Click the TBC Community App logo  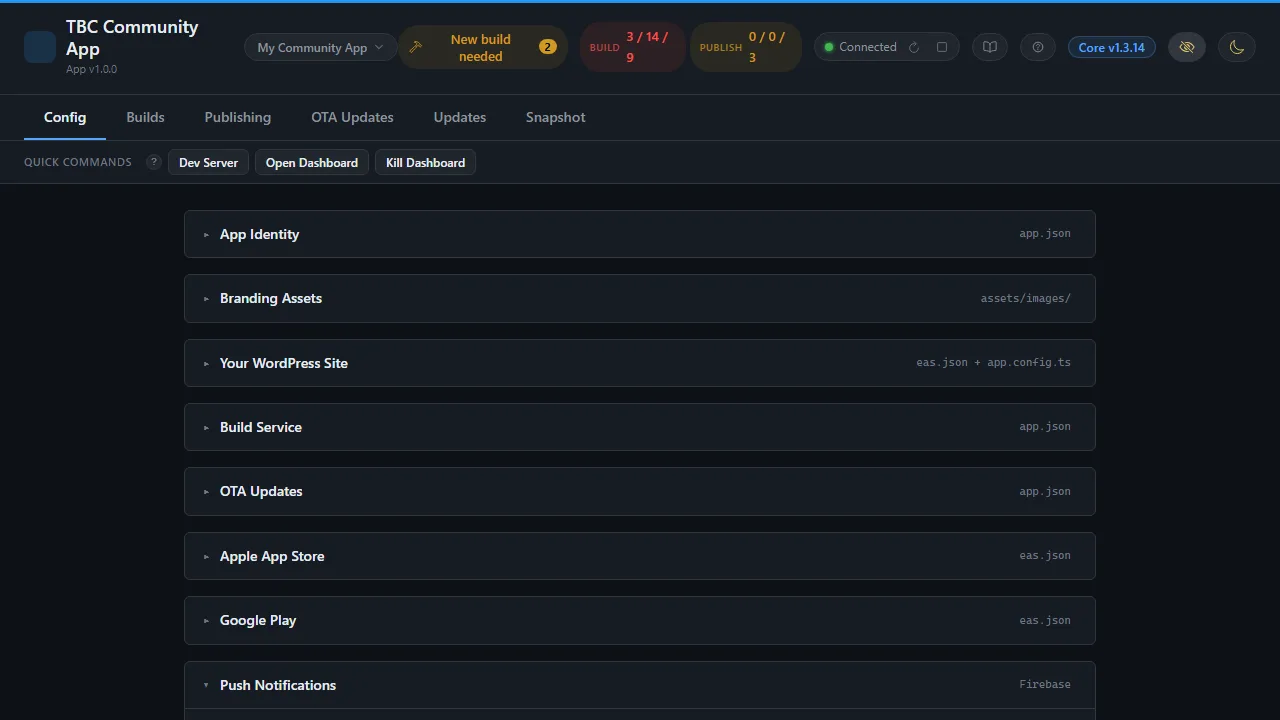pos(40,47)
